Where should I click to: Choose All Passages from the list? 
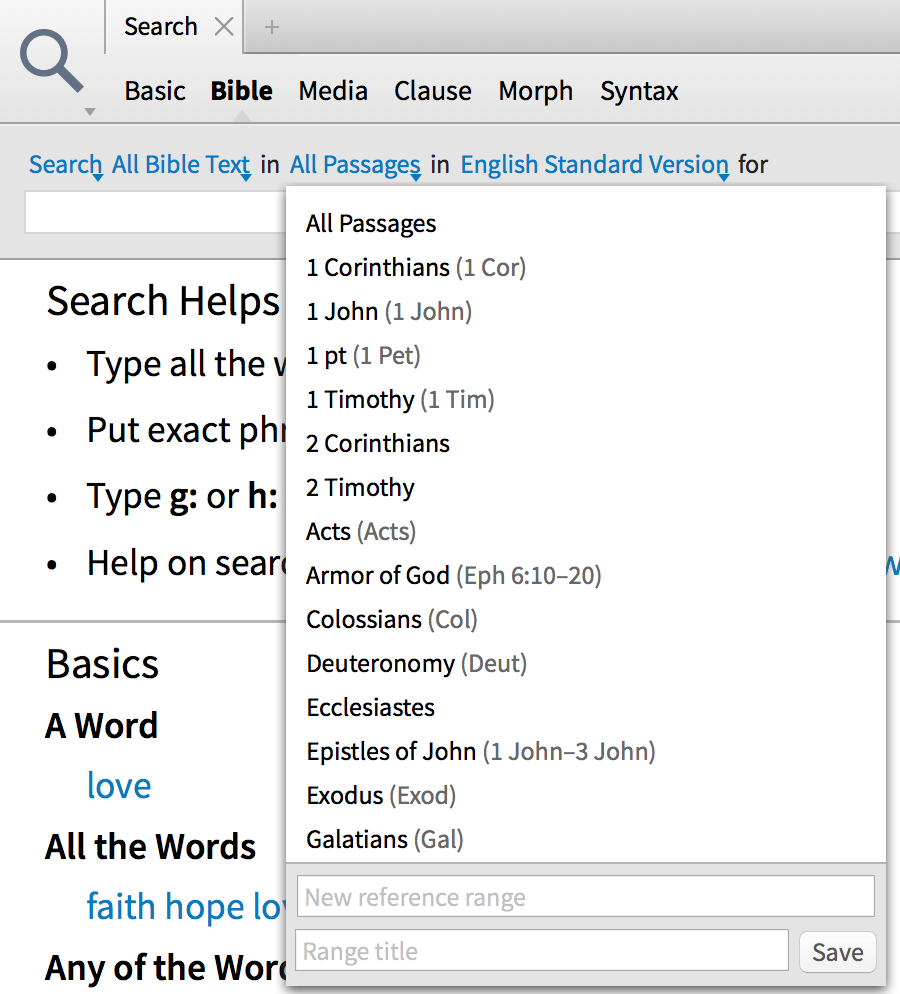tap(371, 223)
